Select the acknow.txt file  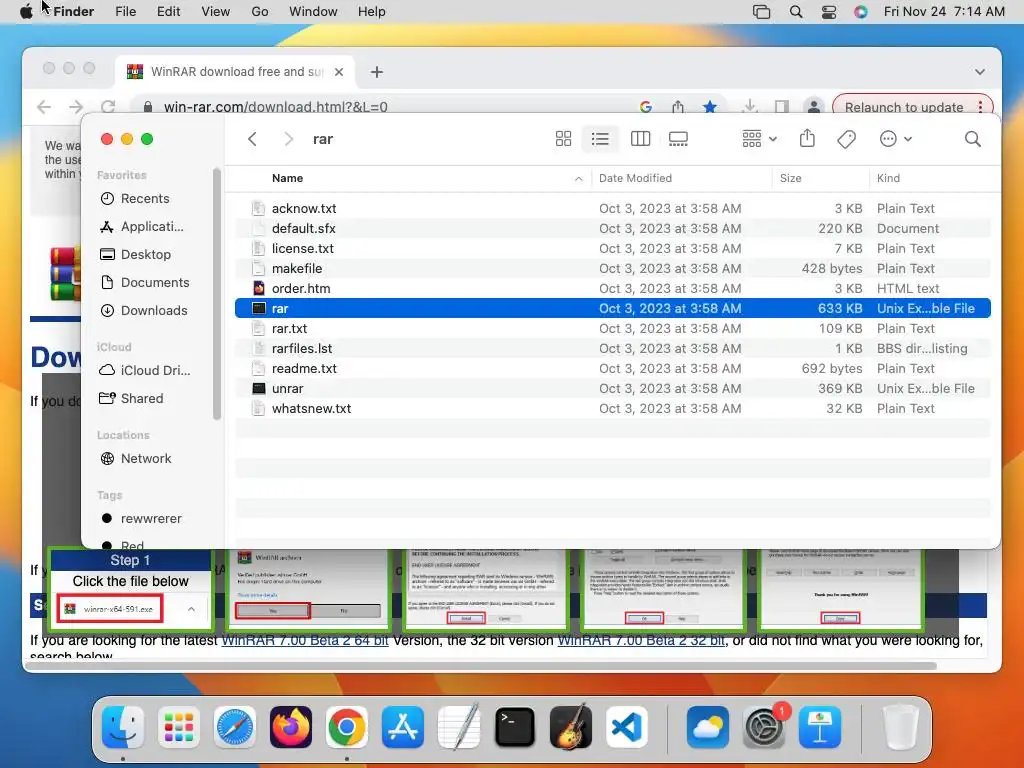[613, 208]
